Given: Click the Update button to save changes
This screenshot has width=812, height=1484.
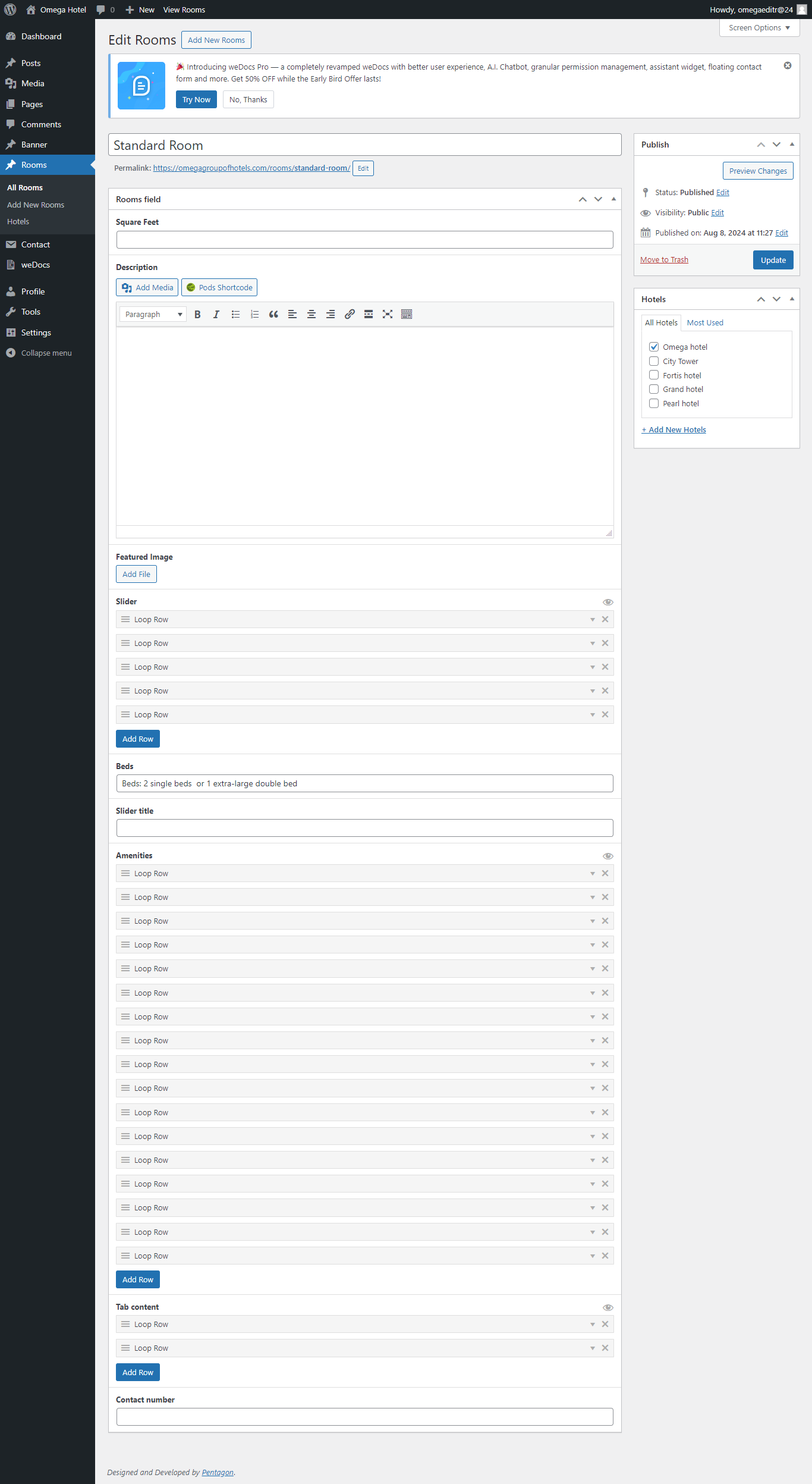Looking at the screenshot, I should point(773,261).
